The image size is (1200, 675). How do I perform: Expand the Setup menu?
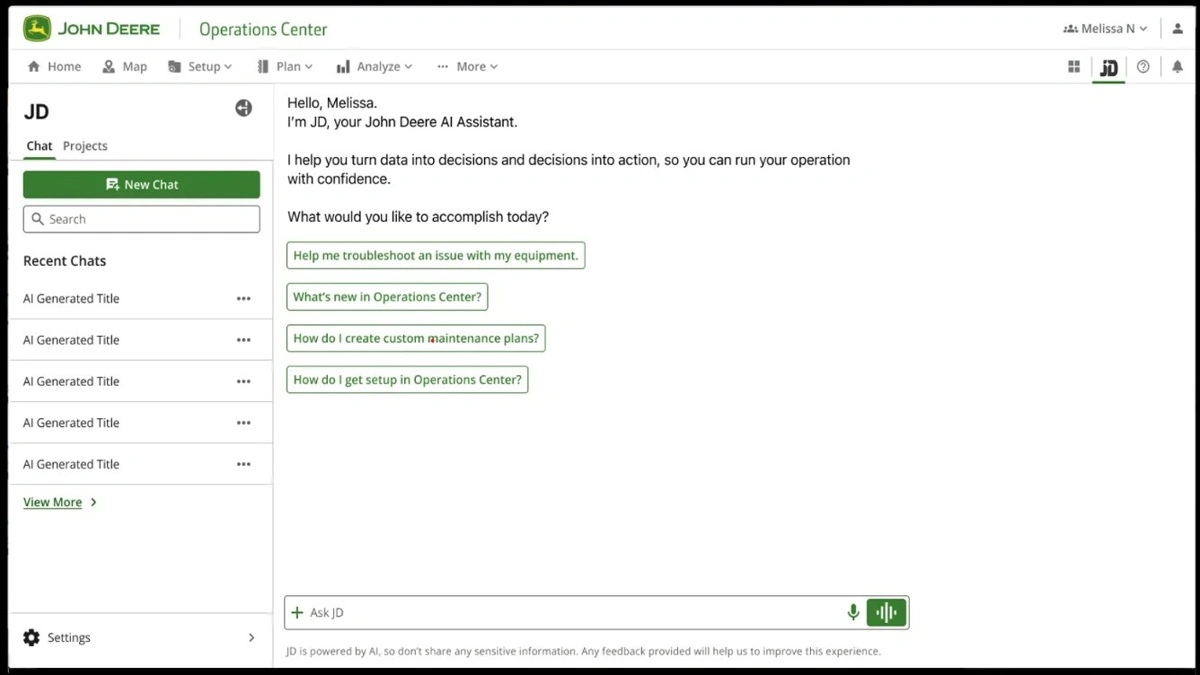coord(199,67)
